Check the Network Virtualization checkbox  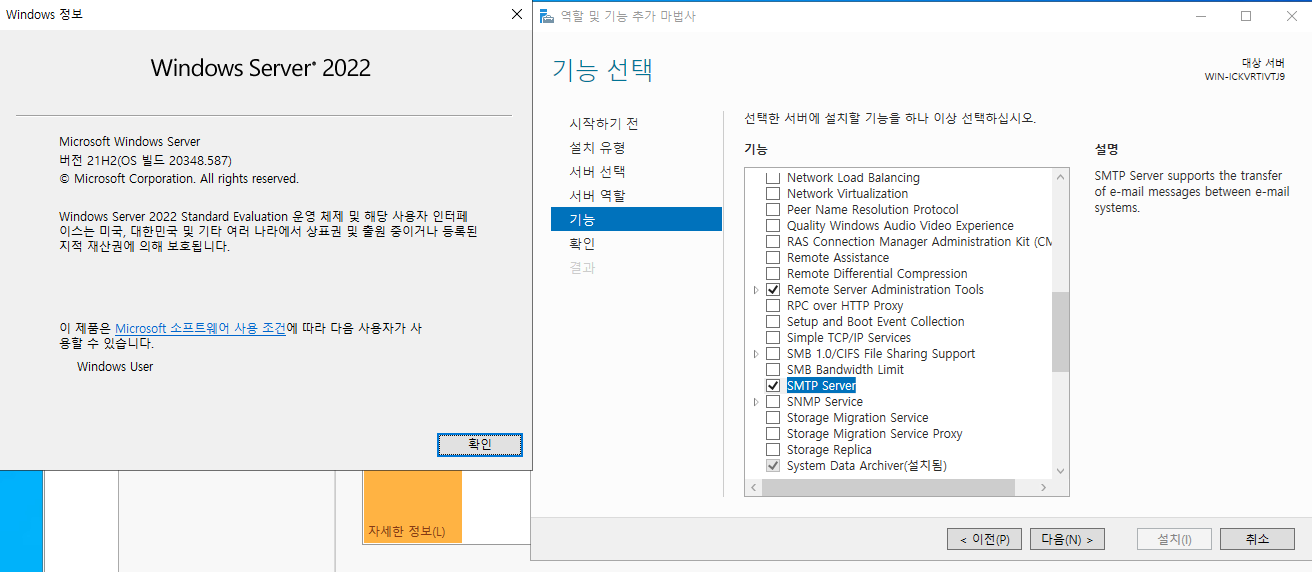coord(772,194)
